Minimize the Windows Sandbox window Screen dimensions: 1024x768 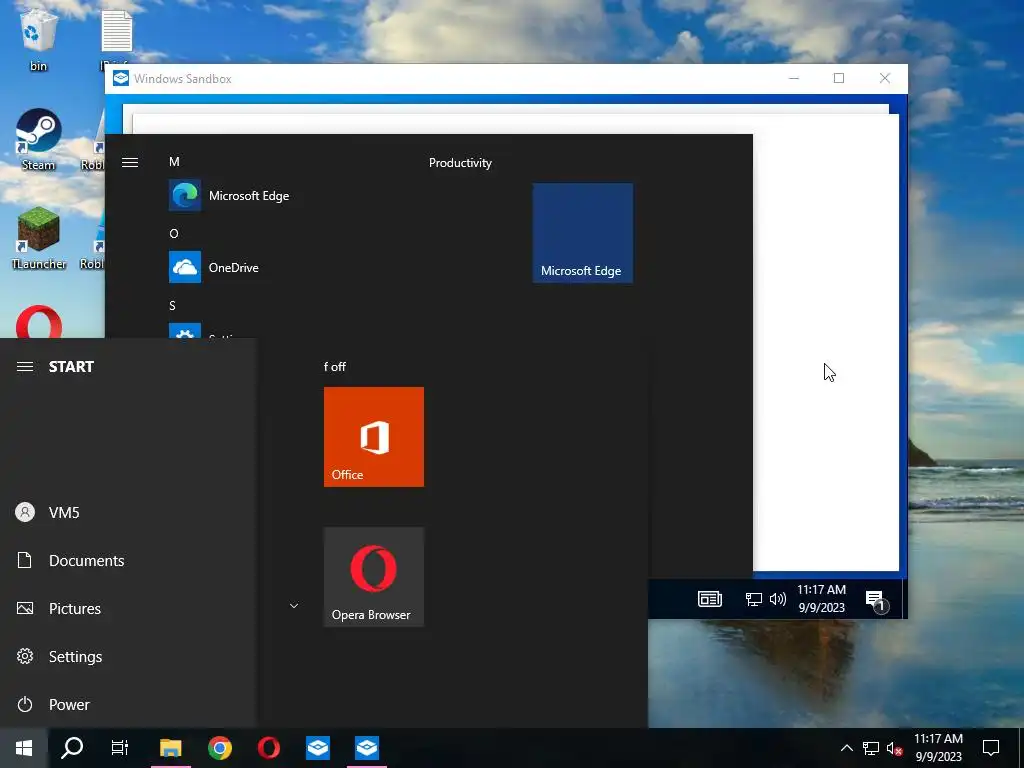tap(794, 78)
